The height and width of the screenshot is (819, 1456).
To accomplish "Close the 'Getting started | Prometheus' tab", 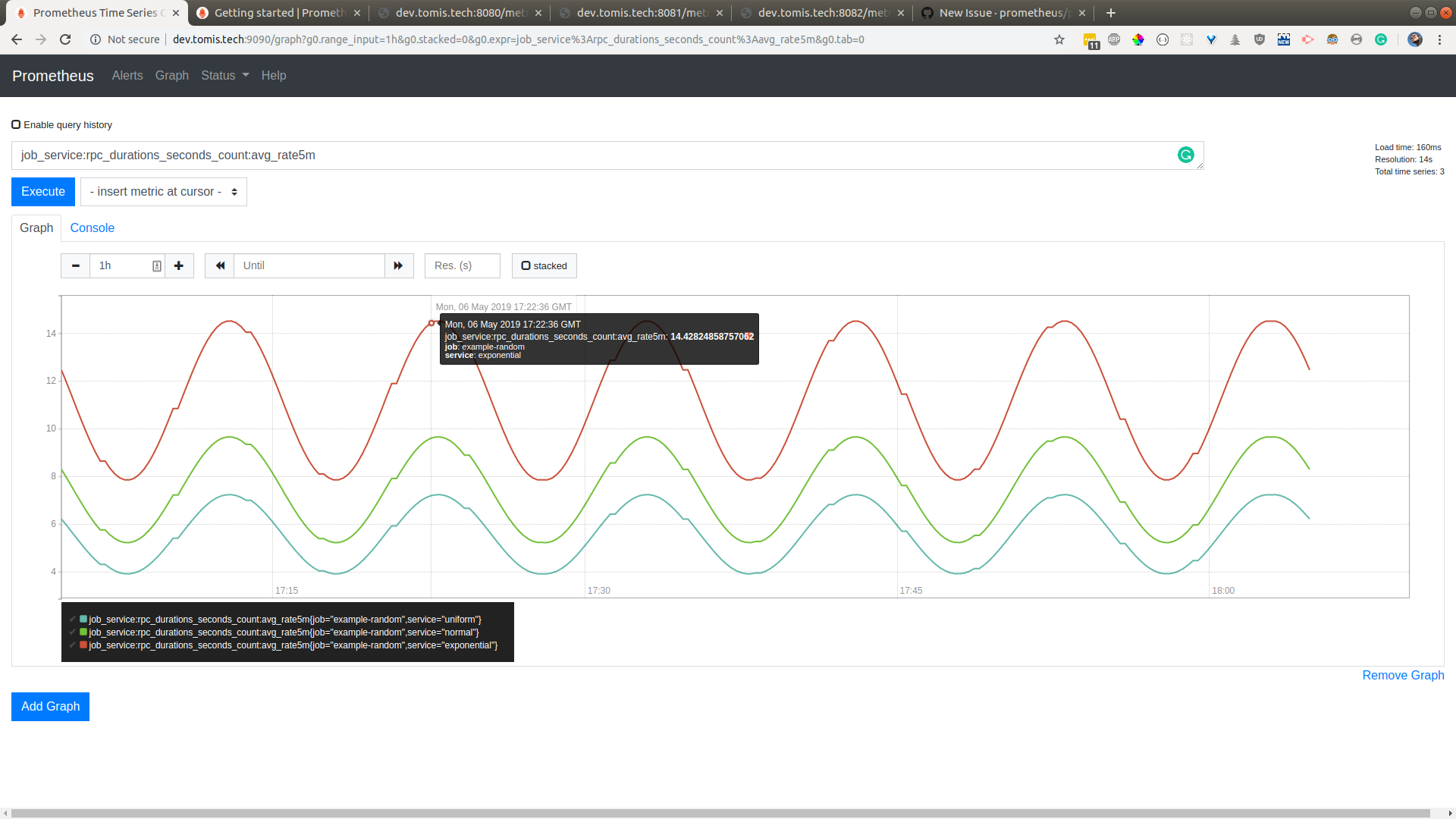I will click(357, 13).
